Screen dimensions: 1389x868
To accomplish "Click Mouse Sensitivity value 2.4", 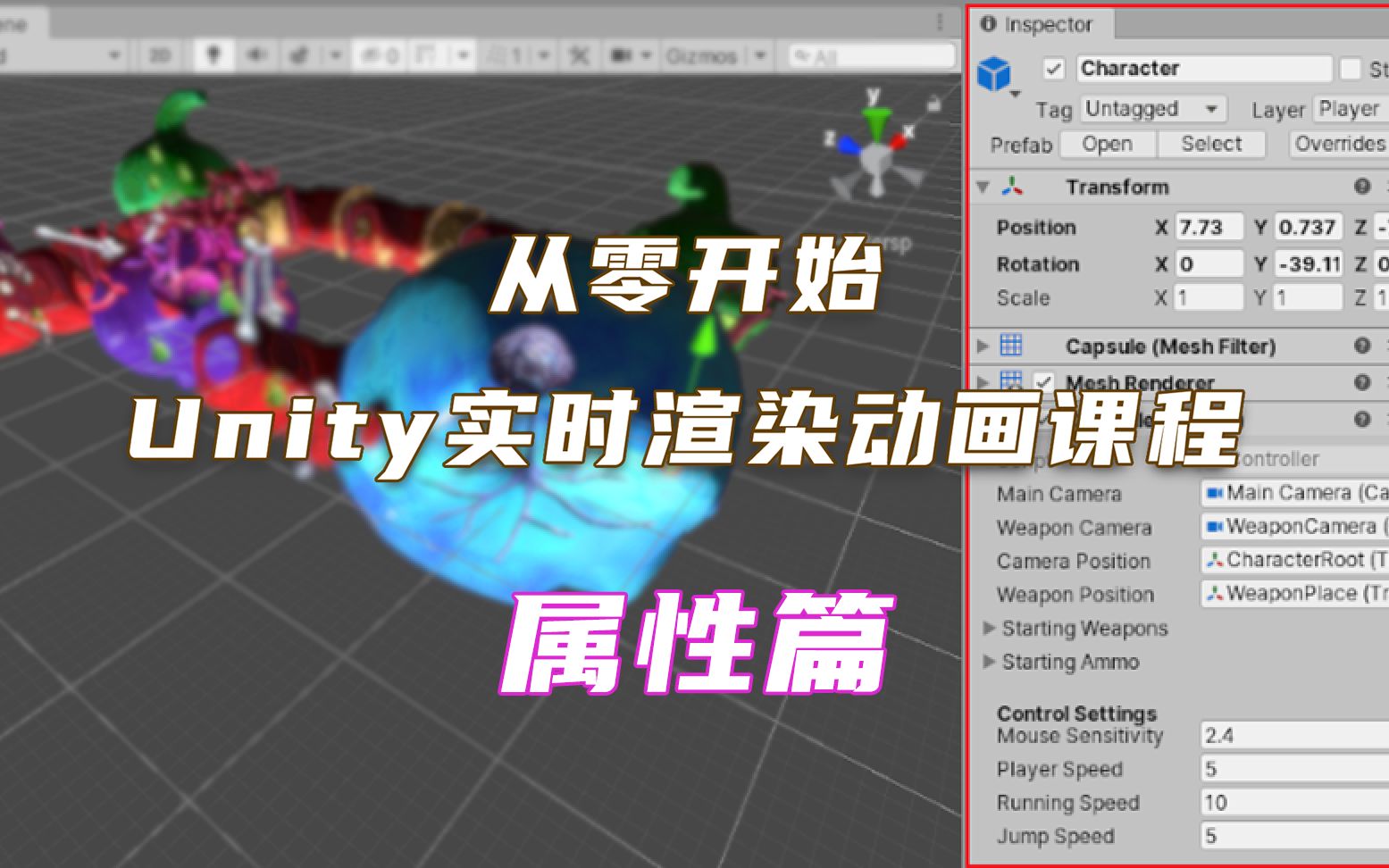I will click(x=1294, y=735).
